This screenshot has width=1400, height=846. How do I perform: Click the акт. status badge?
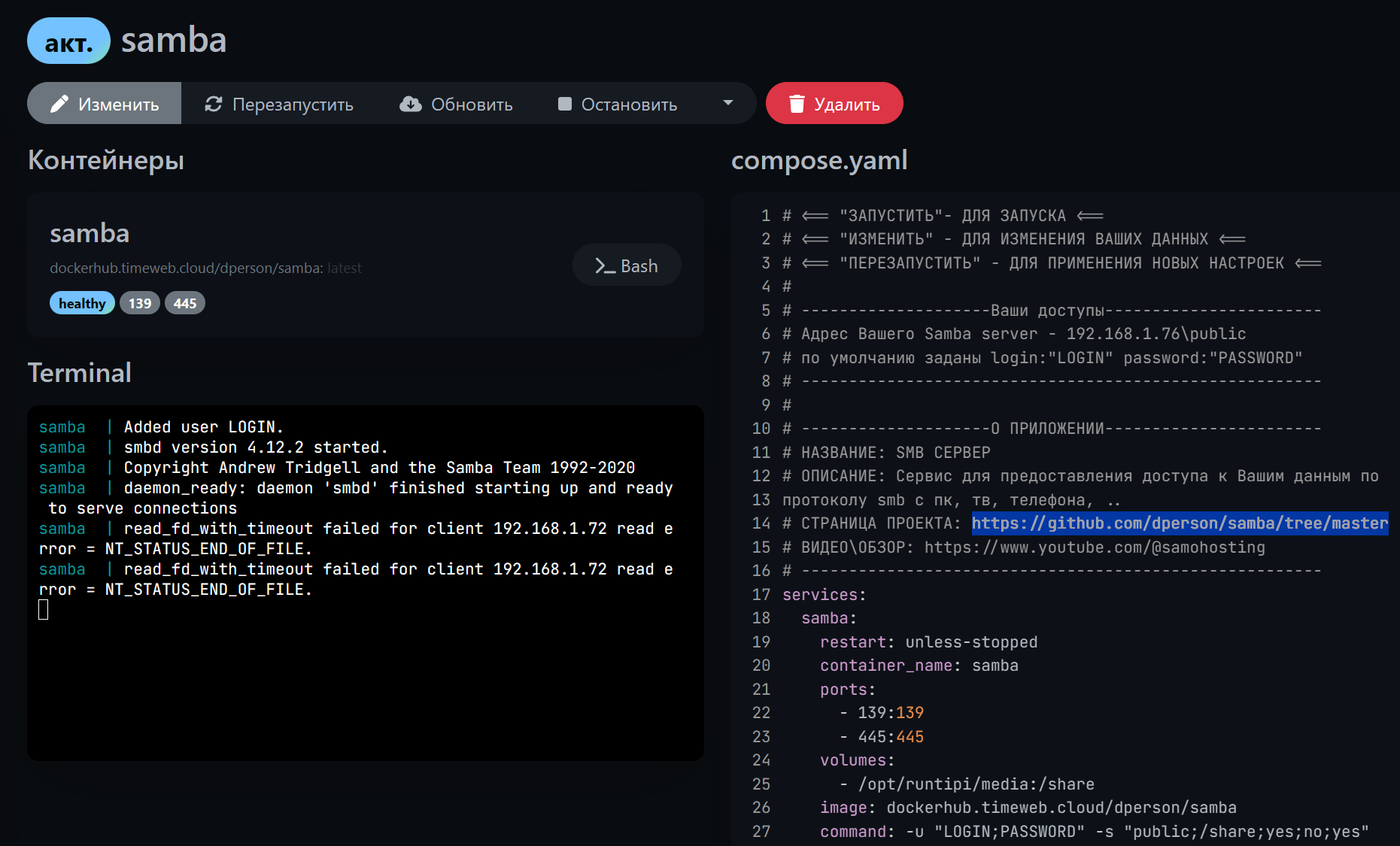click(x=68, y=41)
